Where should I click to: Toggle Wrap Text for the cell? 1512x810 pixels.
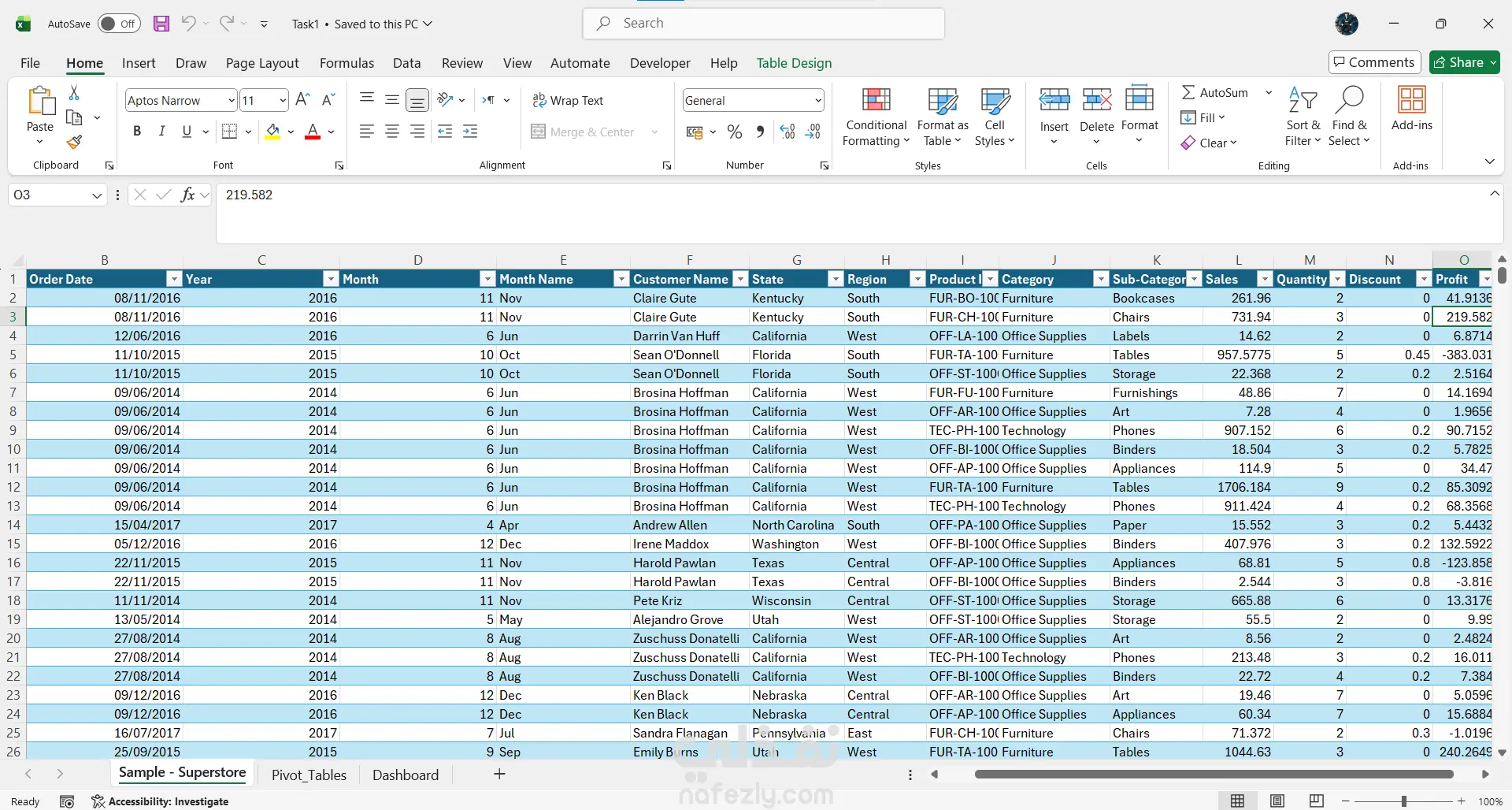[567, 101]
